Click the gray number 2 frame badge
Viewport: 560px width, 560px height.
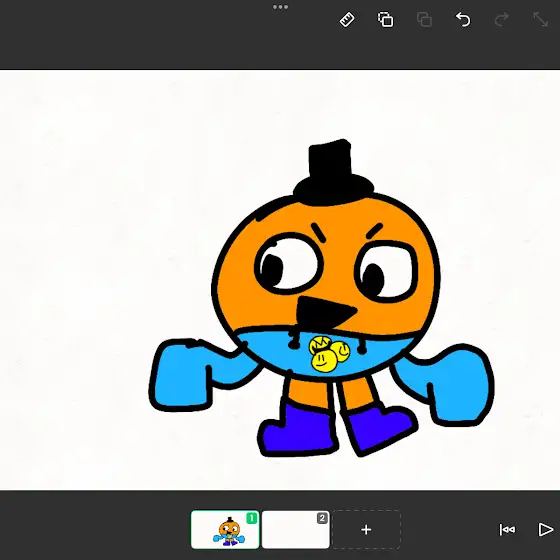pos(322,518)
